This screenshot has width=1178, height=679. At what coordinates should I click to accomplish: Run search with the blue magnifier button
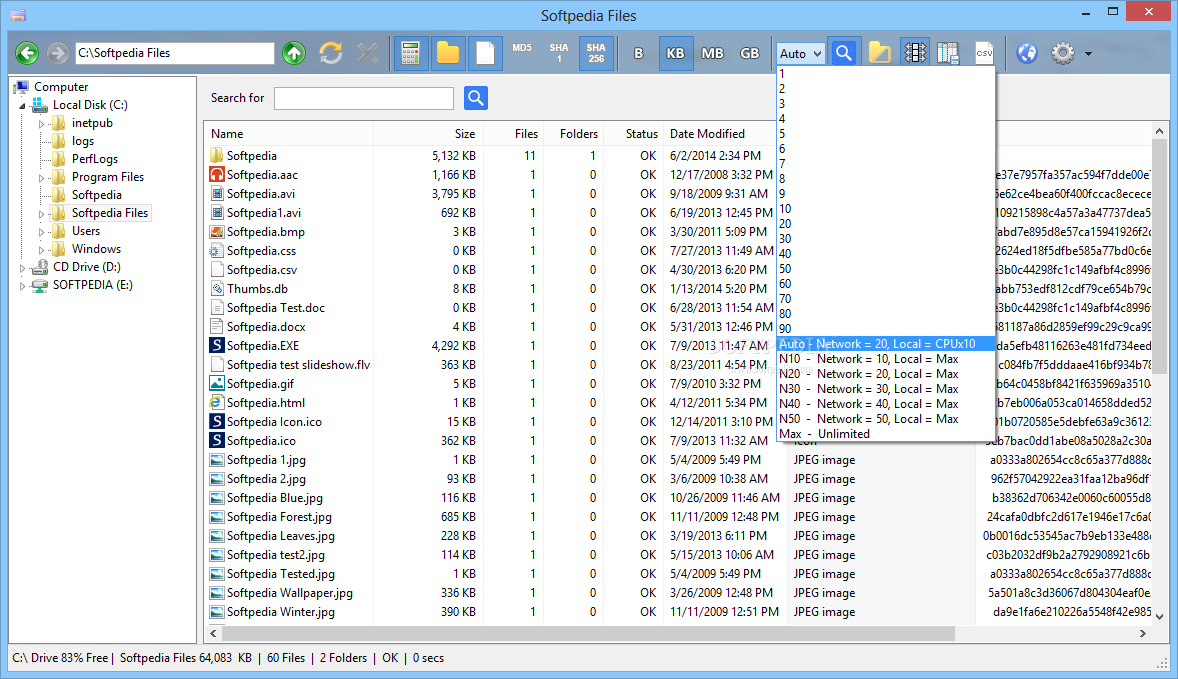click(476, 98)
